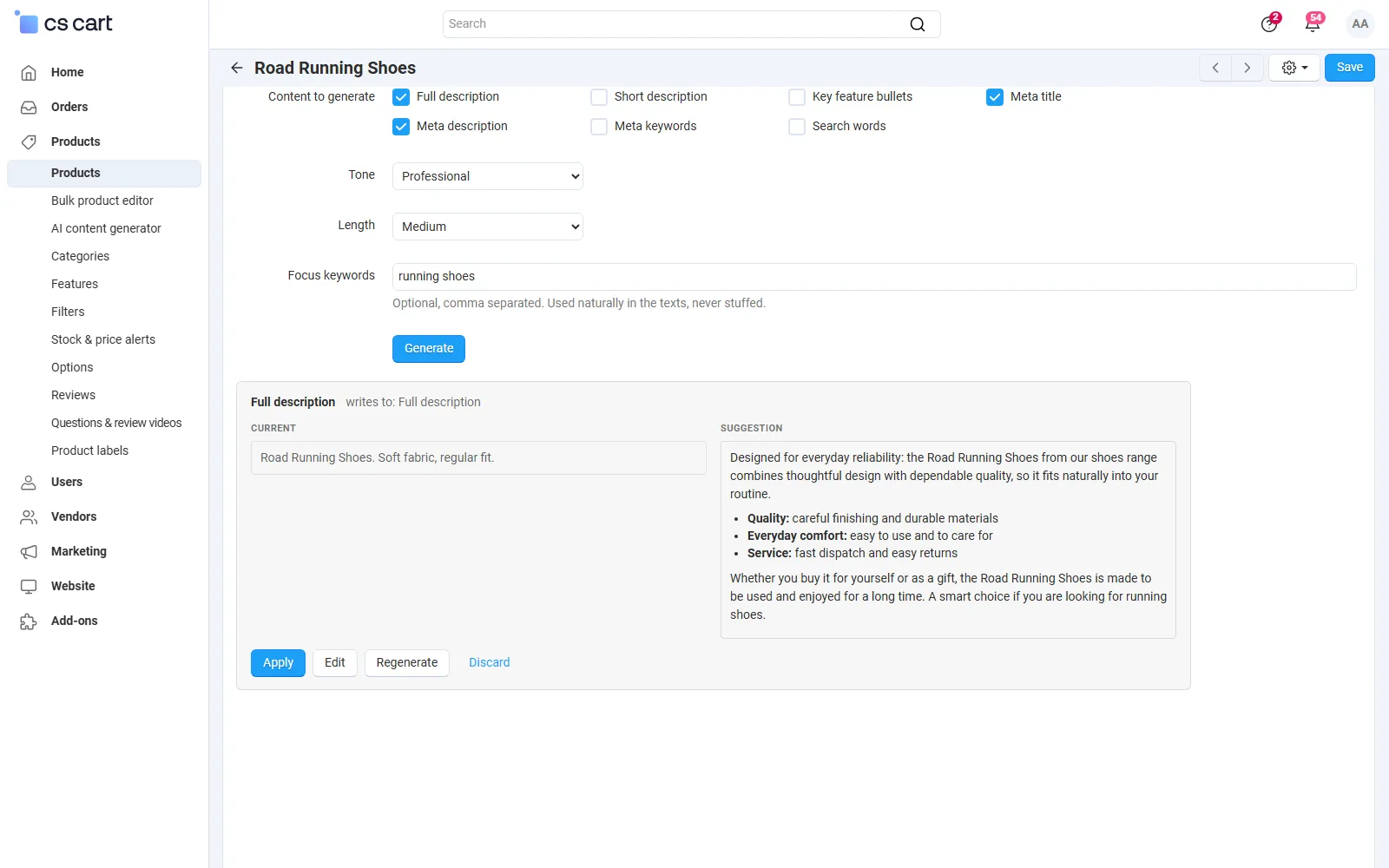Open Features page
1389x868 pixels.
75,284
